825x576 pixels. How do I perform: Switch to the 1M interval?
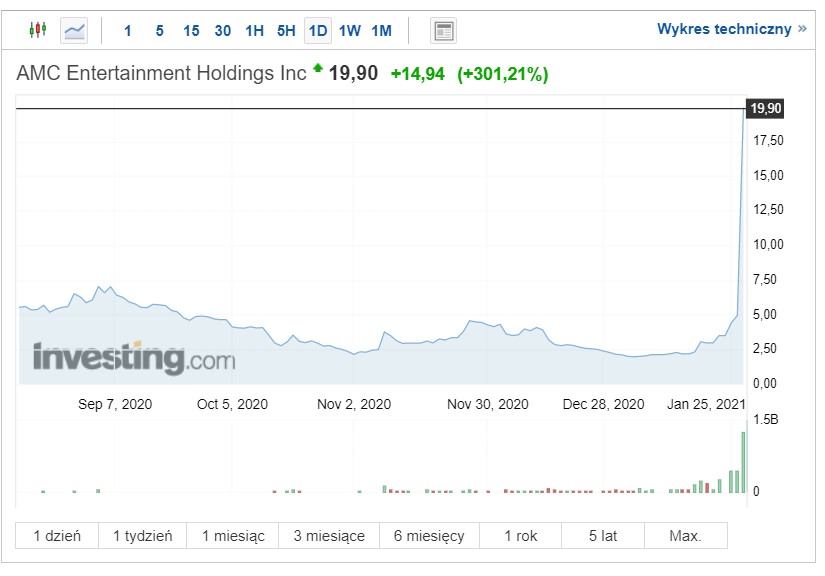click(x=381, y=31)
